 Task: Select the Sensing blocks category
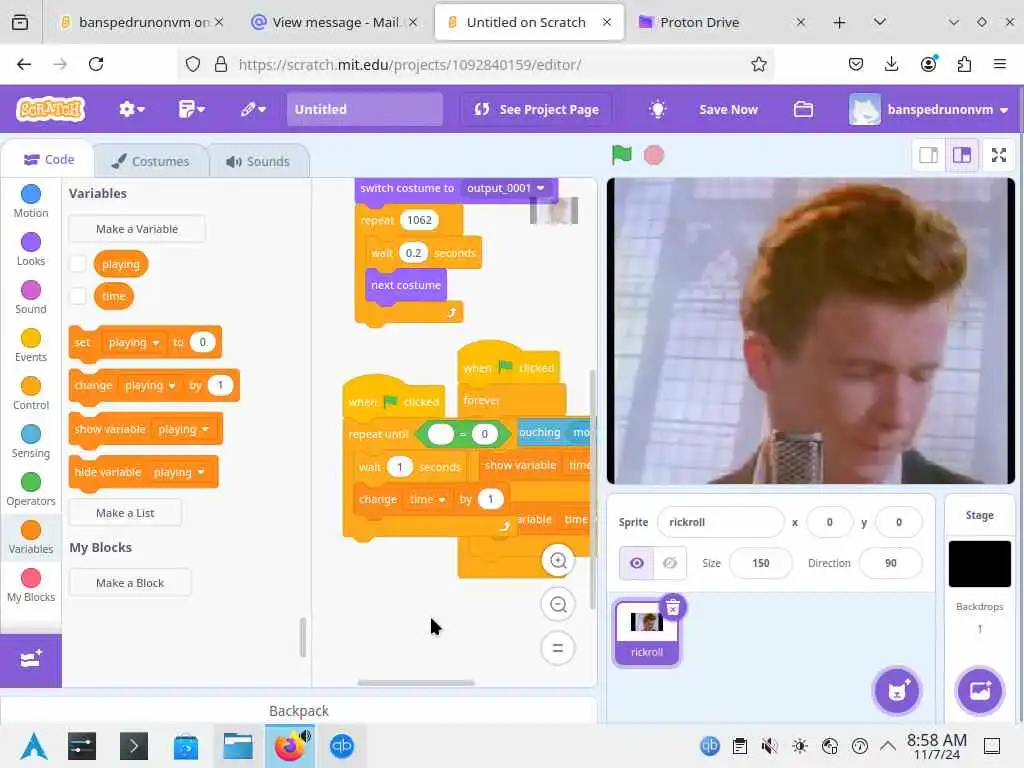(31, 441)
